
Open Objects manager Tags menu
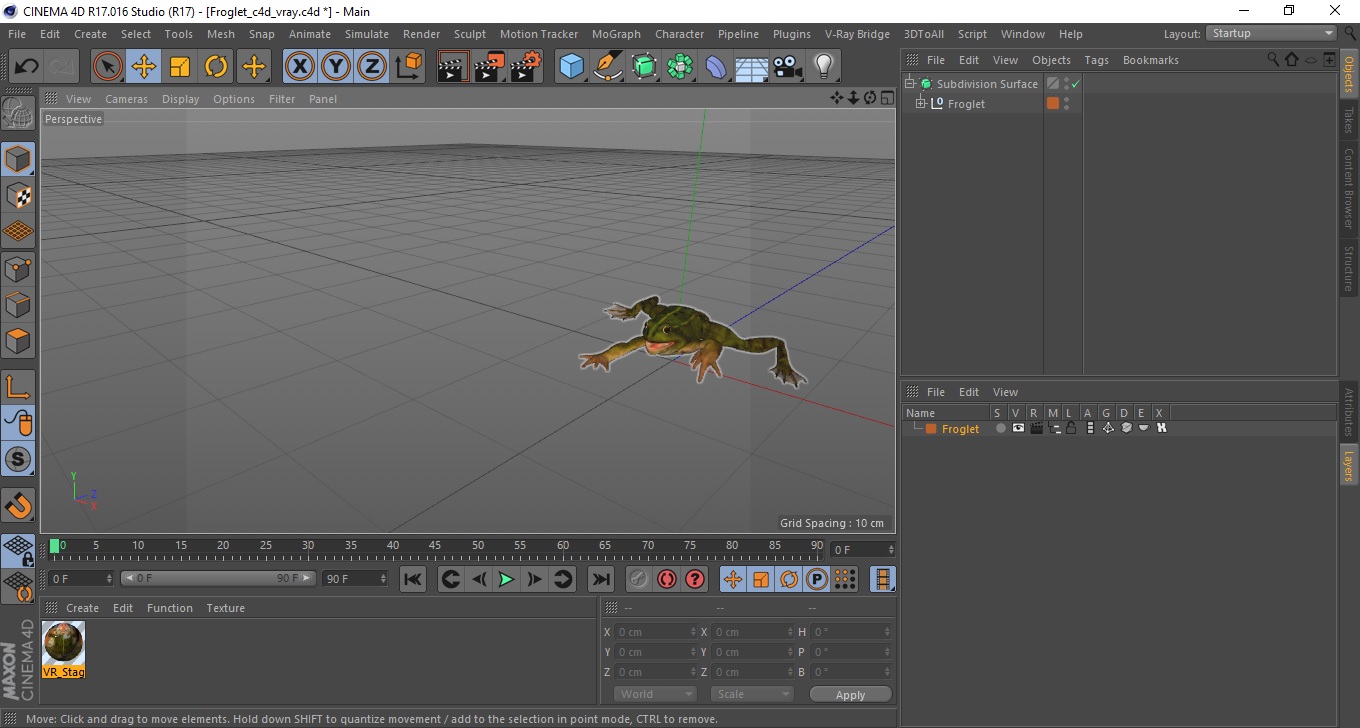coord(1096,60)
